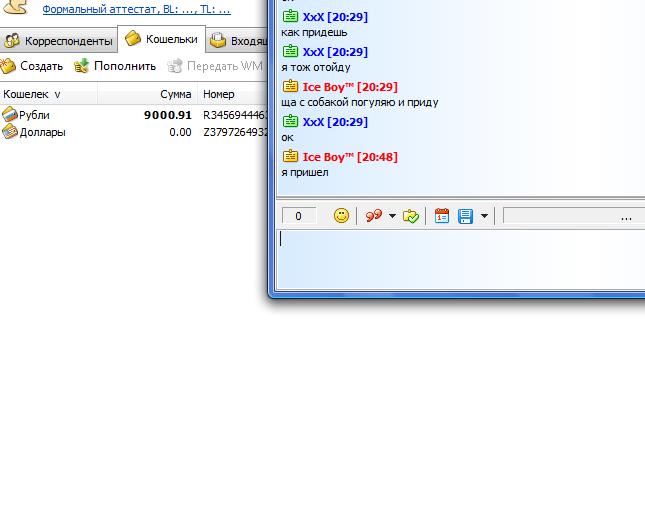
Task: Click the 0.00 dollar balance
Action: [180, 132]
